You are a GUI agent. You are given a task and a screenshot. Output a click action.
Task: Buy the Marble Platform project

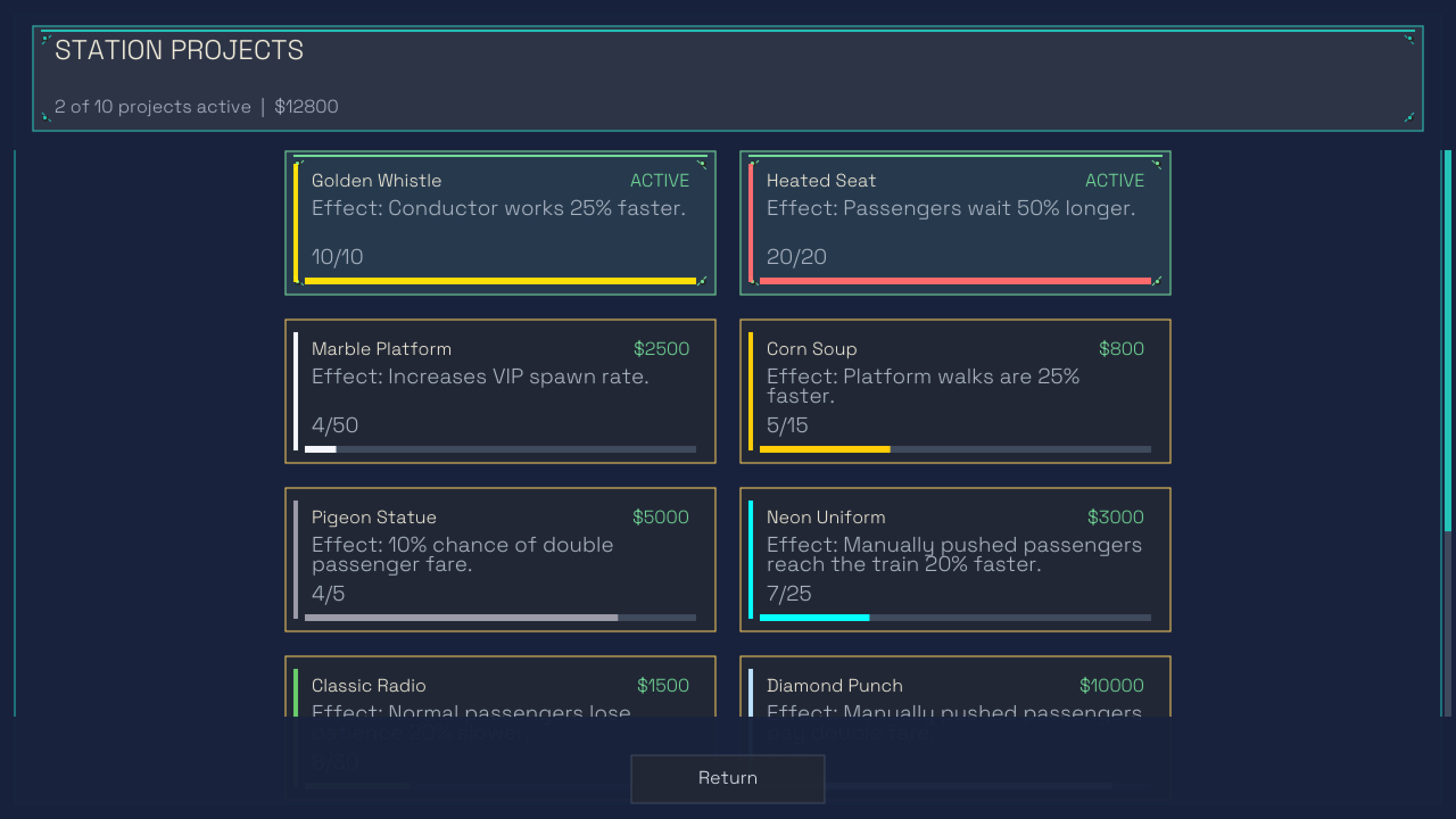500,391
